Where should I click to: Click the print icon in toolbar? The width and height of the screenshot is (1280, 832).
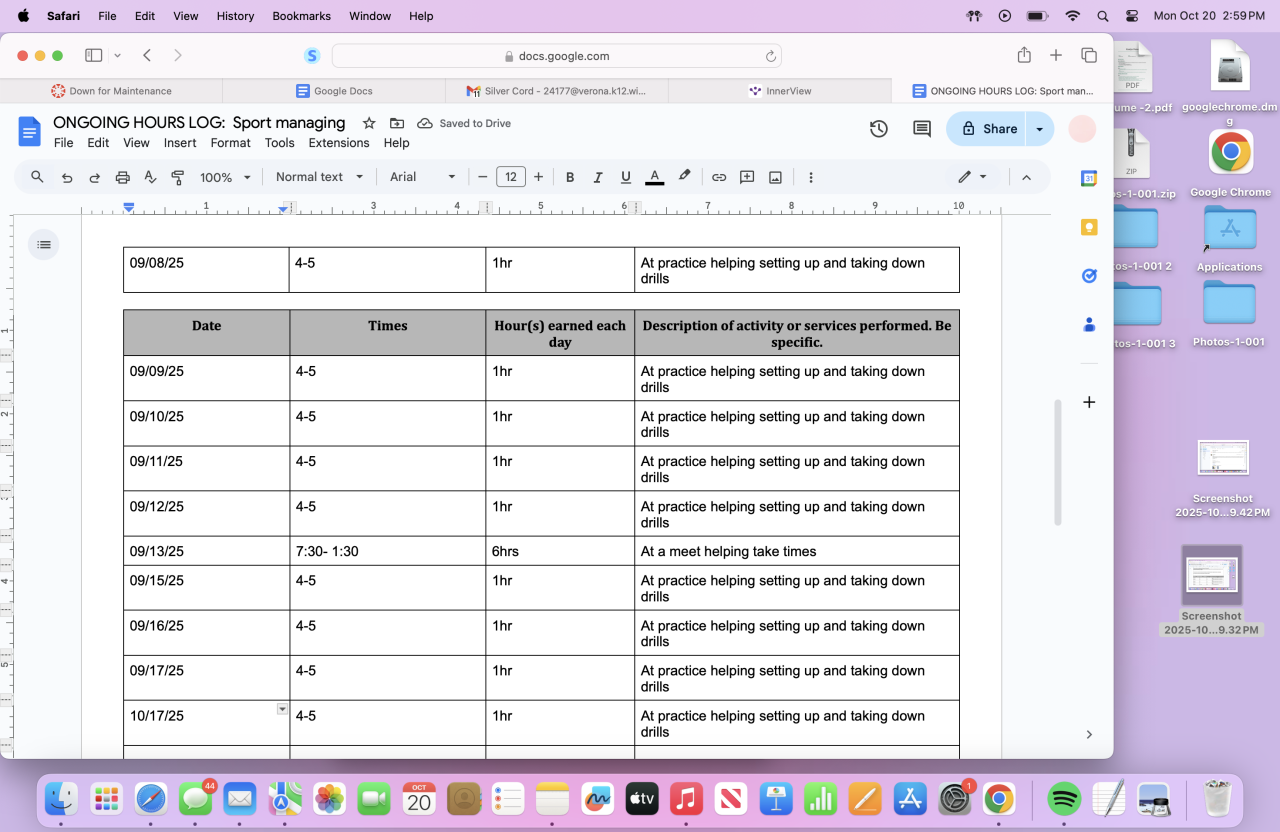click(x=122, y=177)
